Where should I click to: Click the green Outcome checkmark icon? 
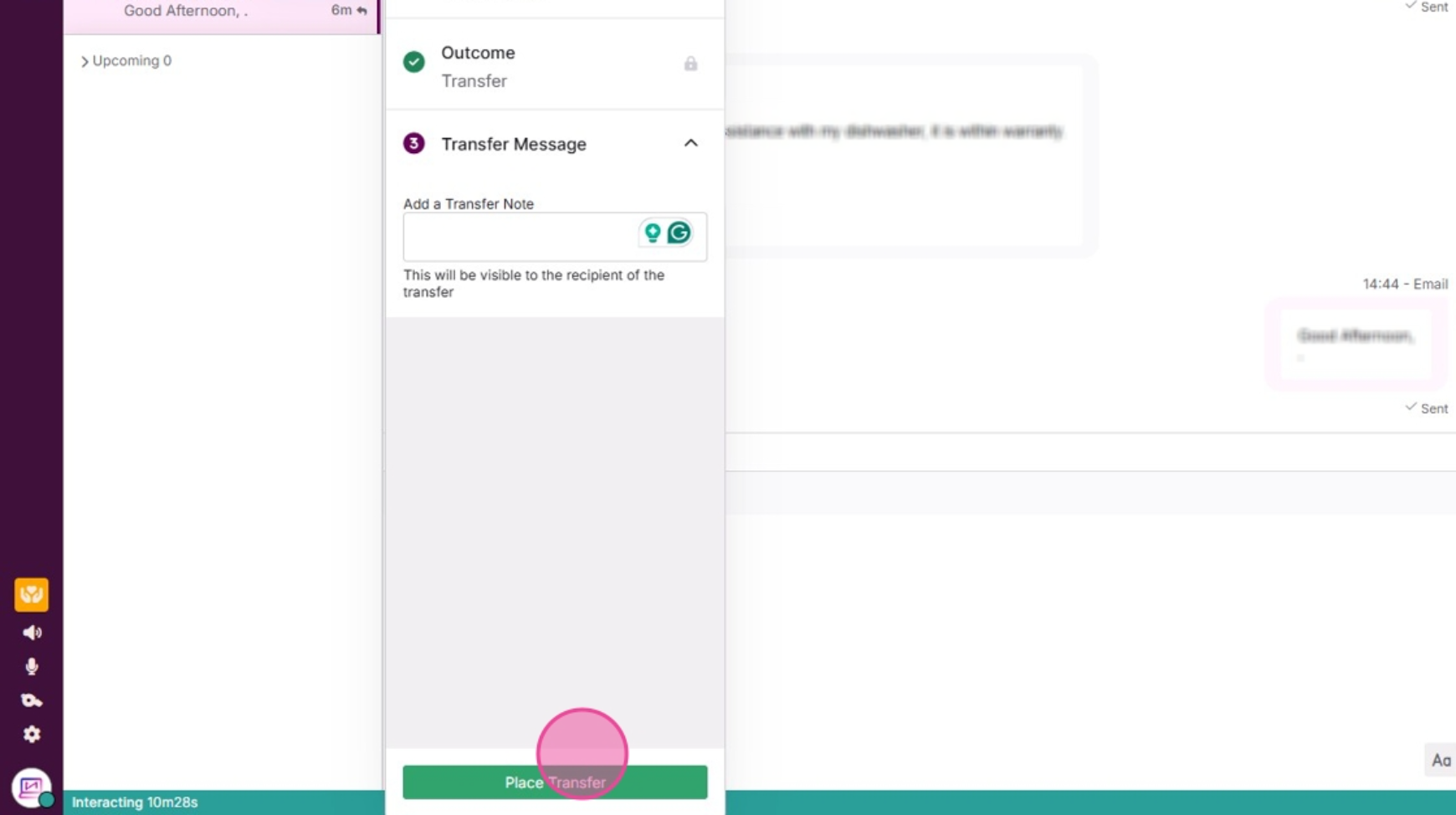414,62
